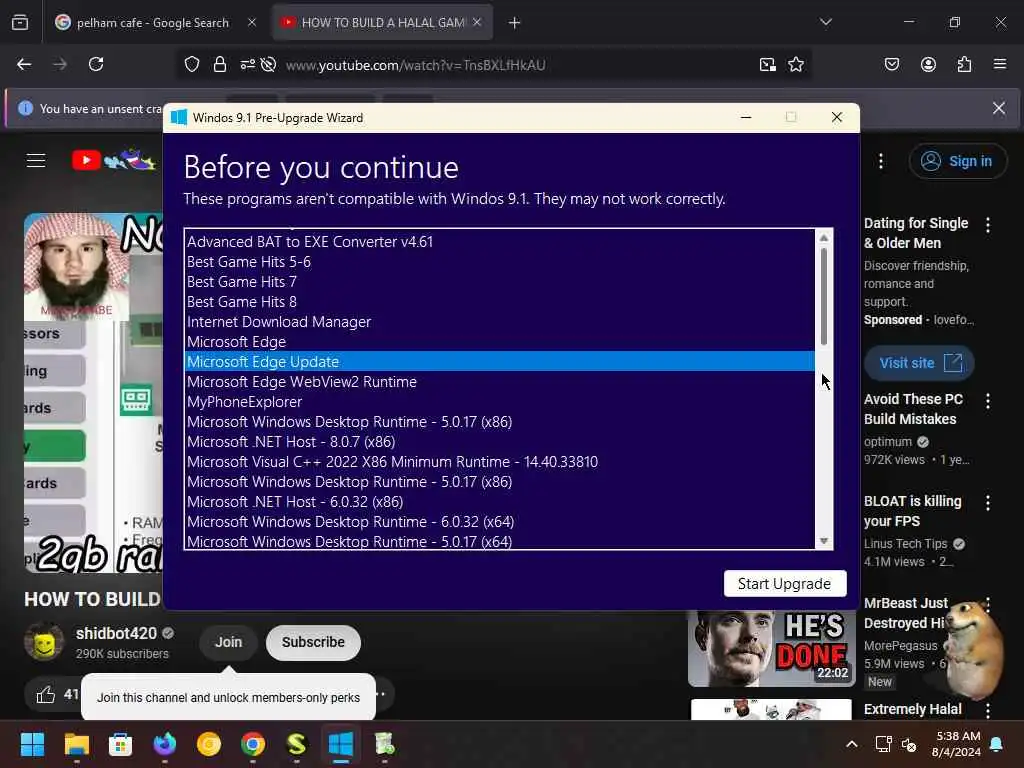Select highlighted Microsoft Edge Update row
The height and width of the screenshot is (768, 1024).
[500, 362]
